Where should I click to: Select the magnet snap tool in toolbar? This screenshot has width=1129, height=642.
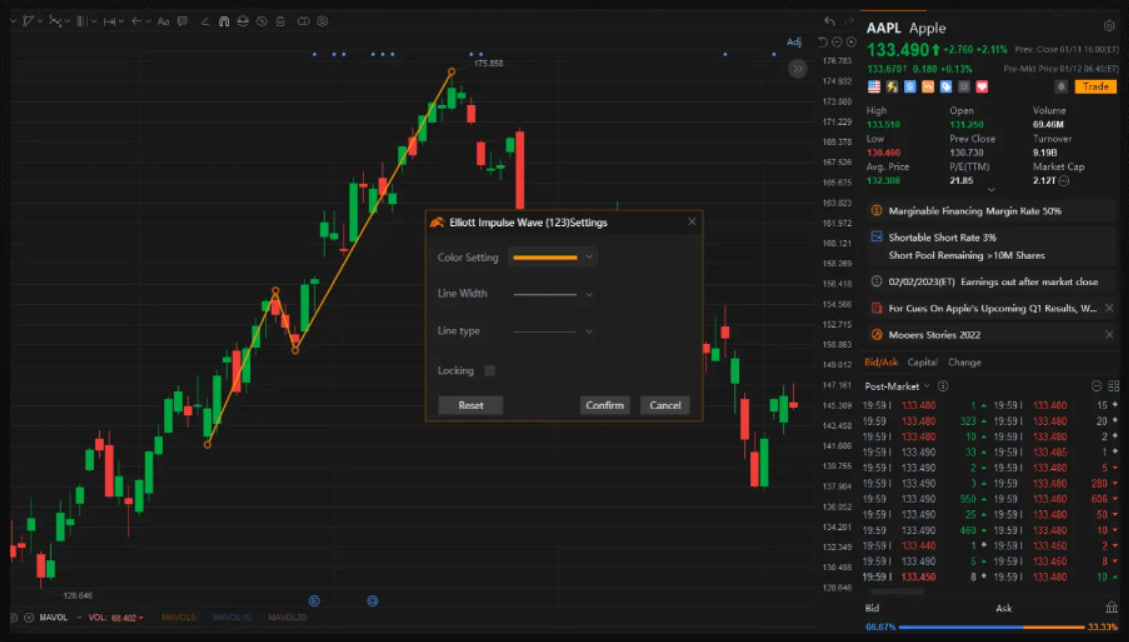pos(224,21)
